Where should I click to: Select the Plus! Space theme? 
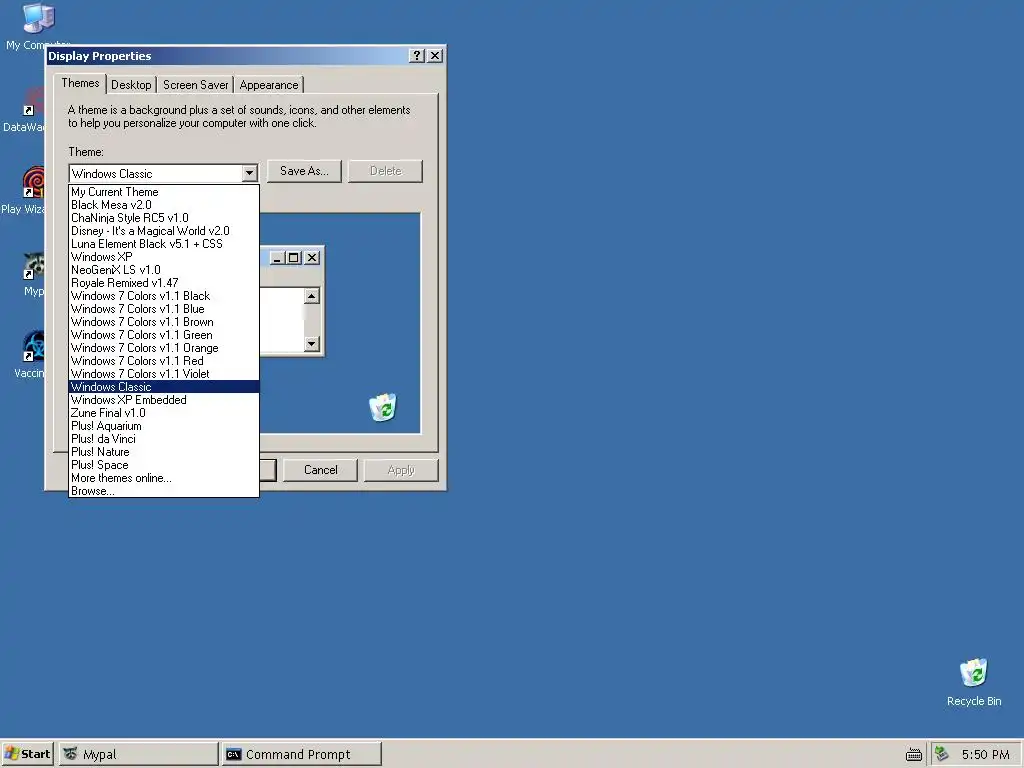pyautogui.click(x=164, y=465)
